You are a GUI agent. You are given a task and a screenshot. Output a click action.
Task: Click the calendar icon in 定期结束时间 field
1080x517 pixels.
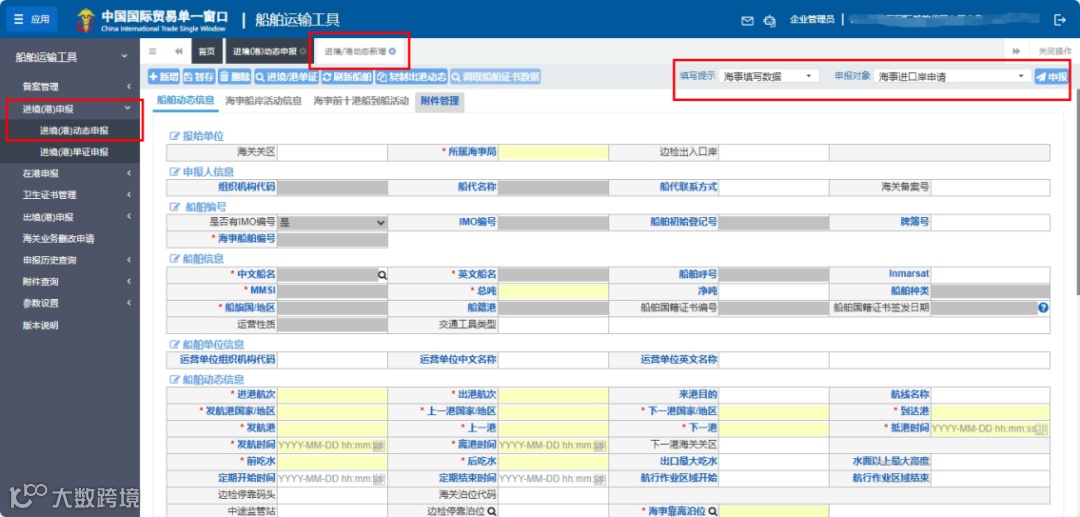tap(601, 477)
